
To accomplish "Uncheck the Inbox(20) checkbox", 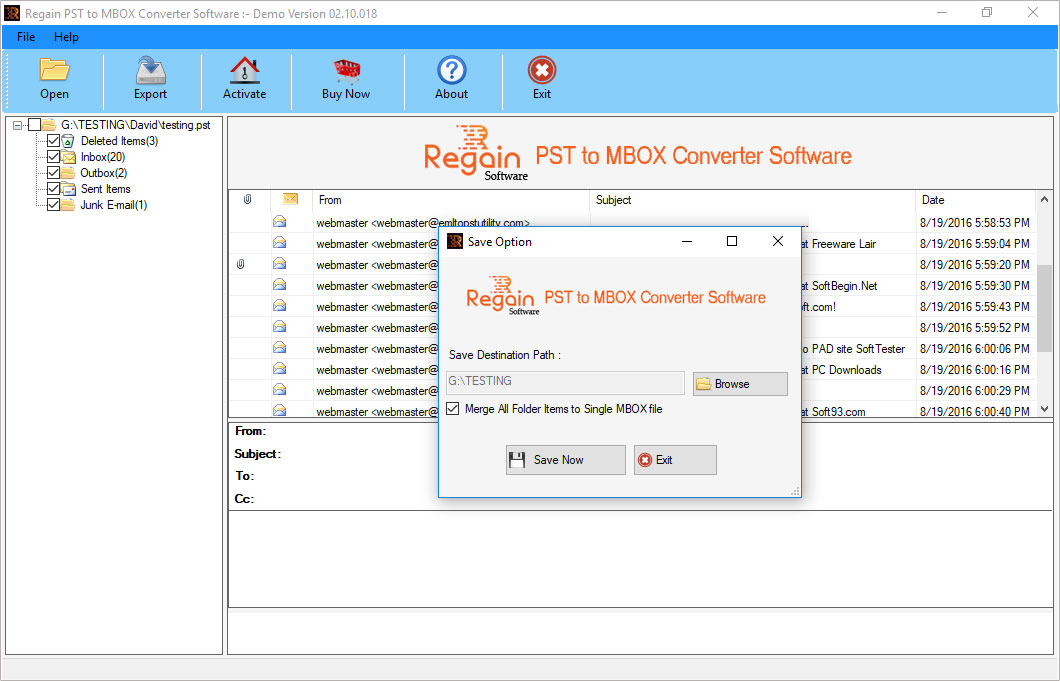I will 53,157.
